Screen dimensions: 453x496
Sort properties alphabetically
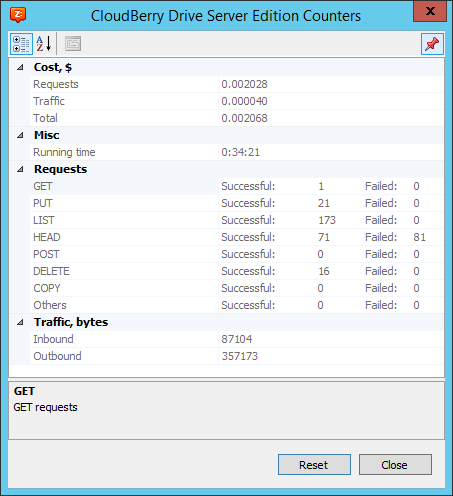click(x=44, y=44)
